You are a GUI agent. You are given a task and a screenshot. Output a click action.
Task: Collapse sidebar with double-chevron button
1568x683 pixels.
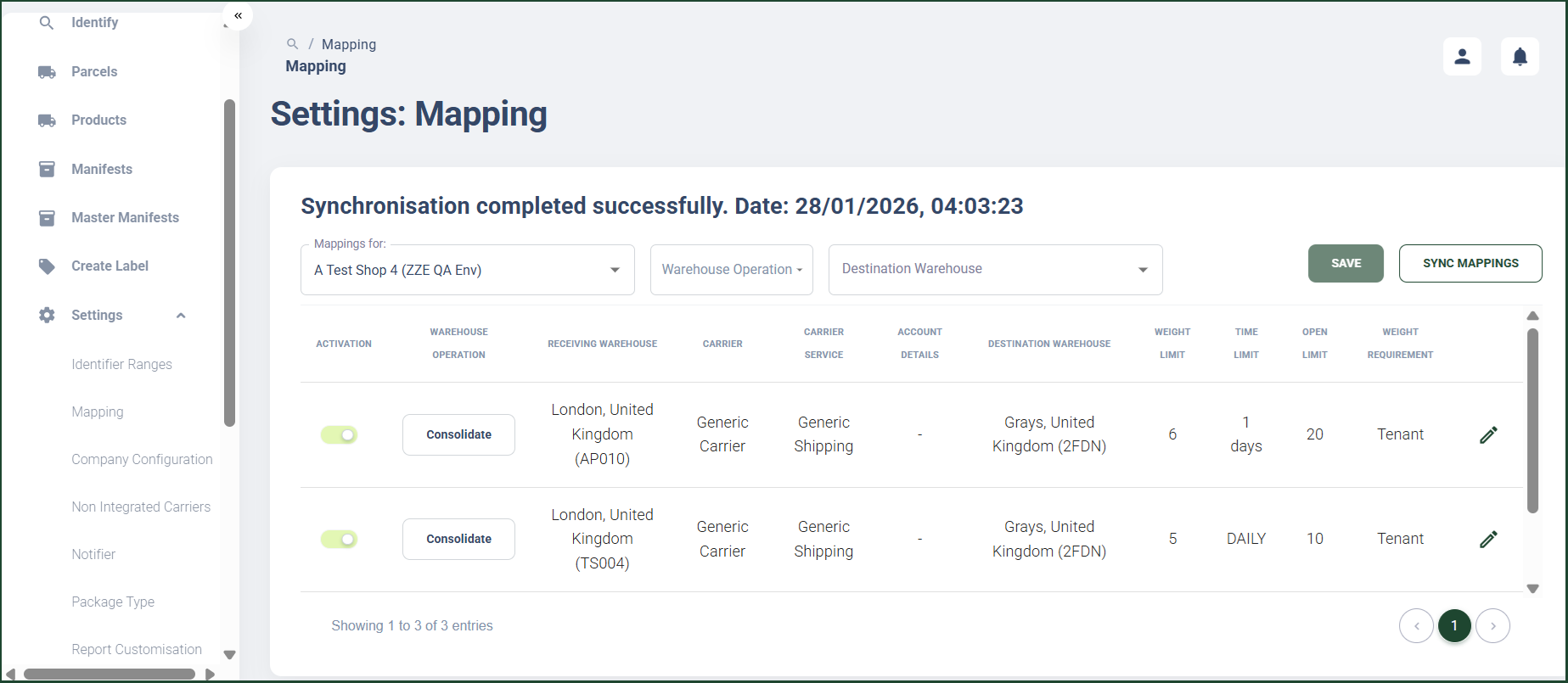(238, 15)
